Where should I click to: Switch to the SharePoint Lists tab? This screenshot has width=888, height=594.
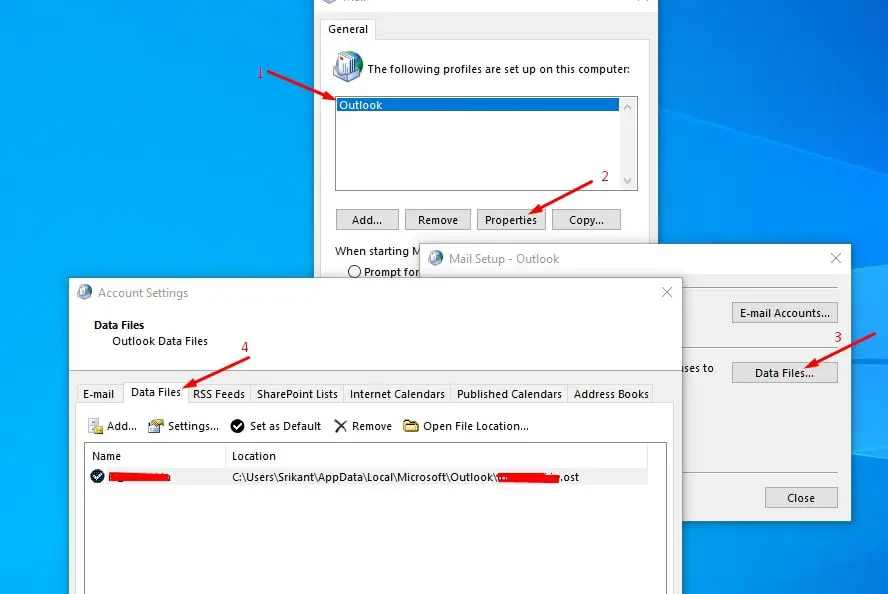297,394
